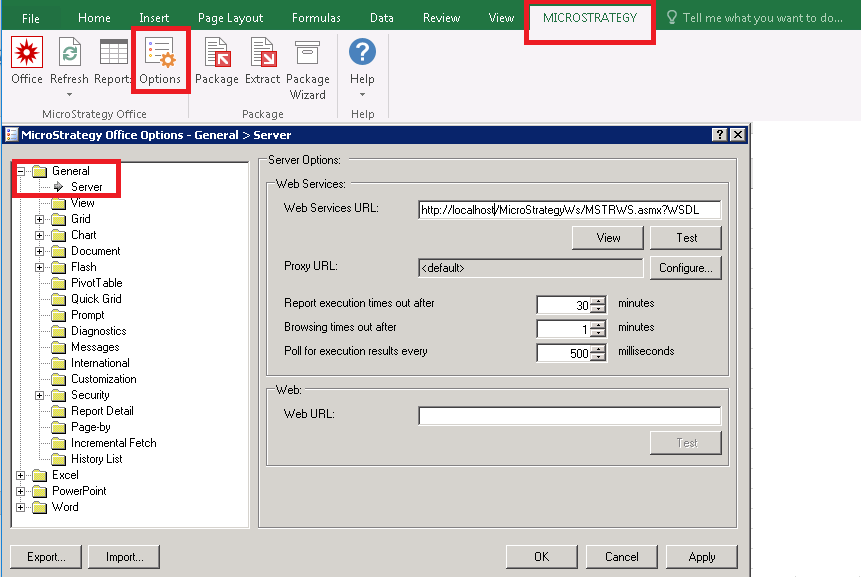Click the Configure button for Proxy URL
861x577 pixels.
coord(685,267)
